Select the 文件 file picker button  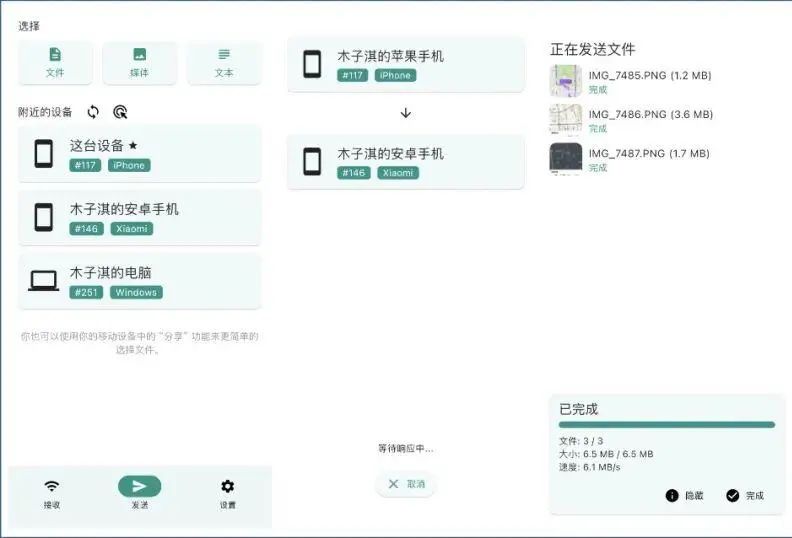point(55,63)
